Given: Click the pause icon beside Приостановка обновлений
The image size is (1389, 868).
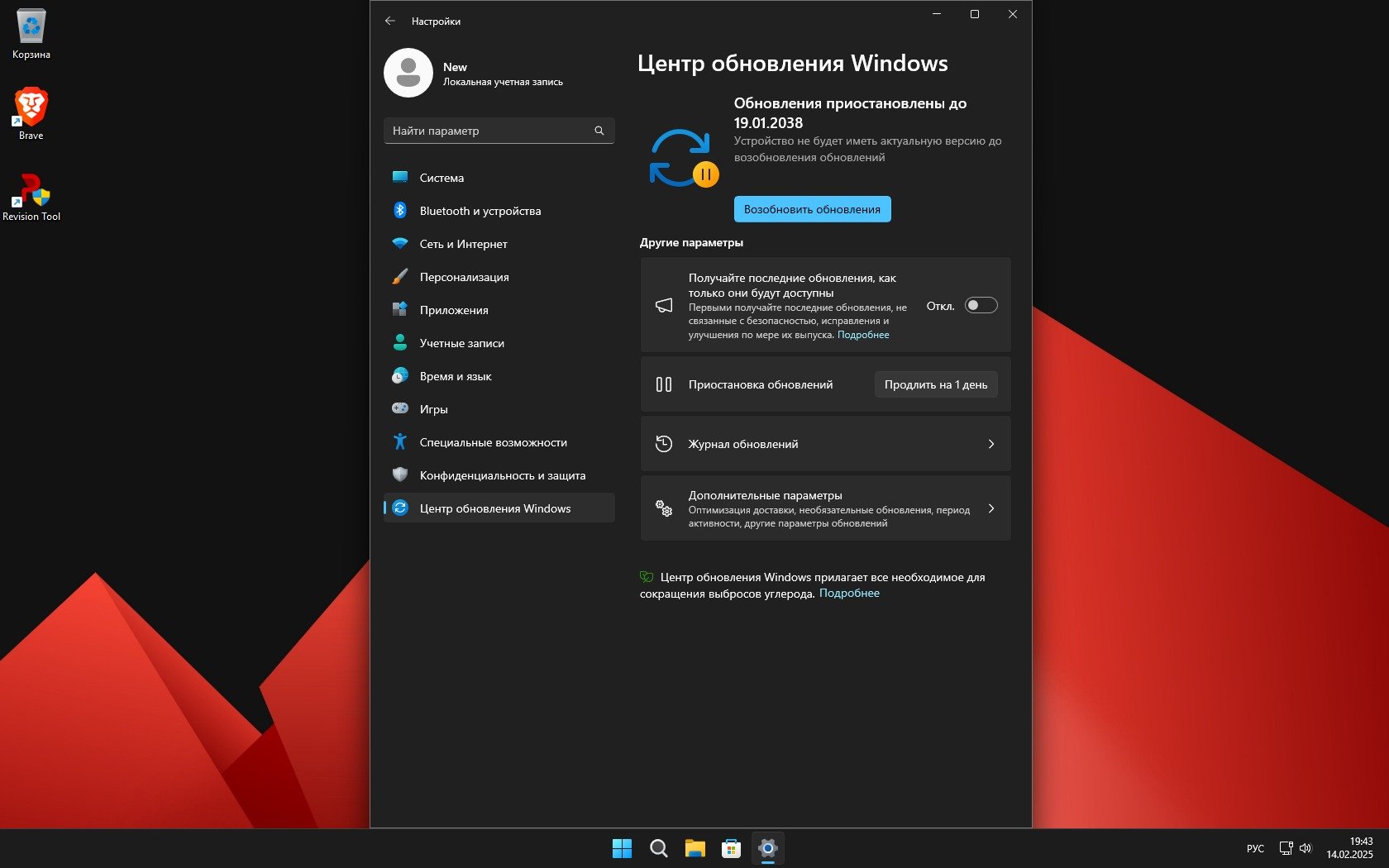Looking at the screenshot, I should 664,384.
